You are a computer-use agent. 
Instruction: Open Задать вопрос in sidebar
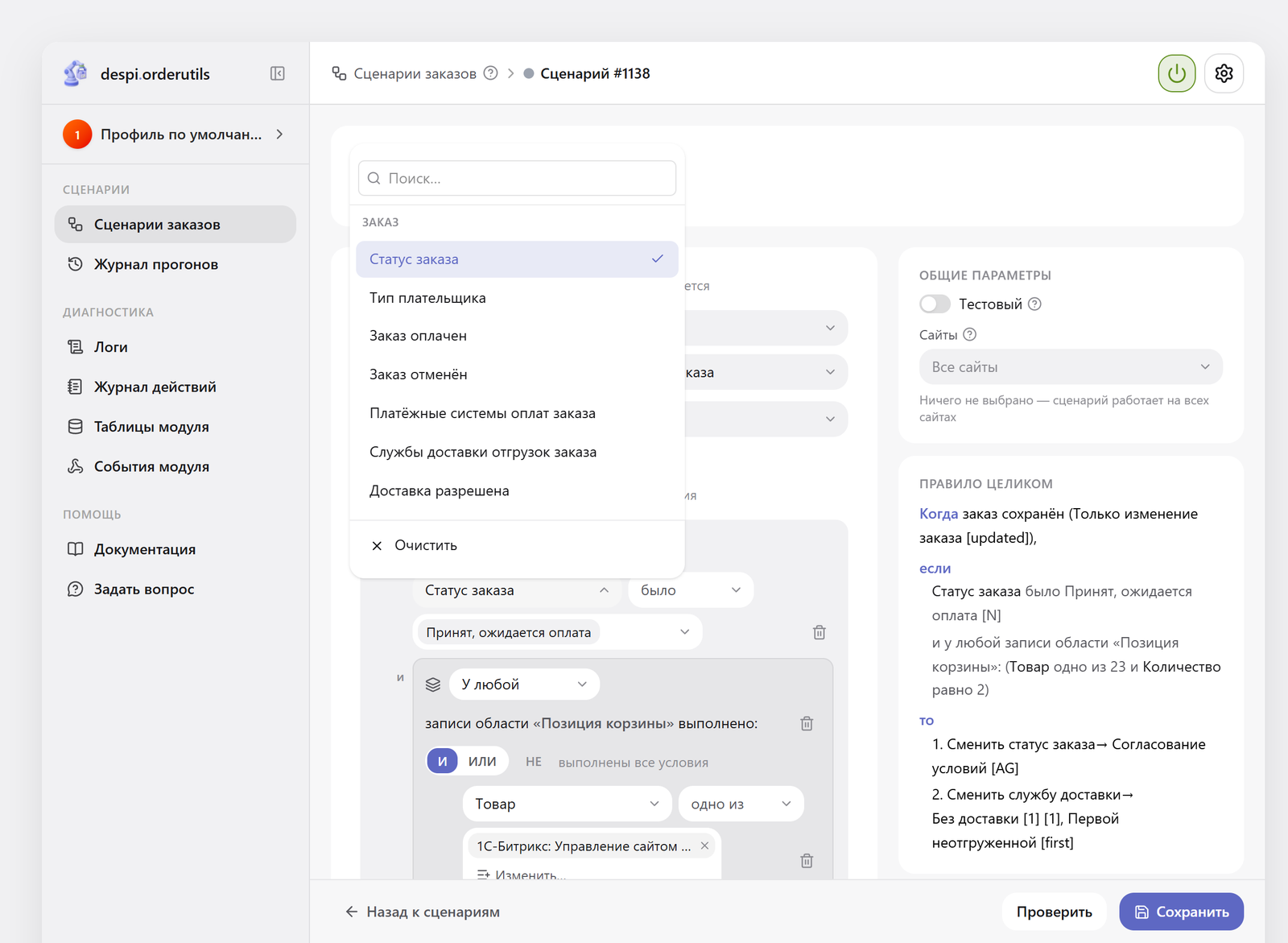tap(175, 589)
